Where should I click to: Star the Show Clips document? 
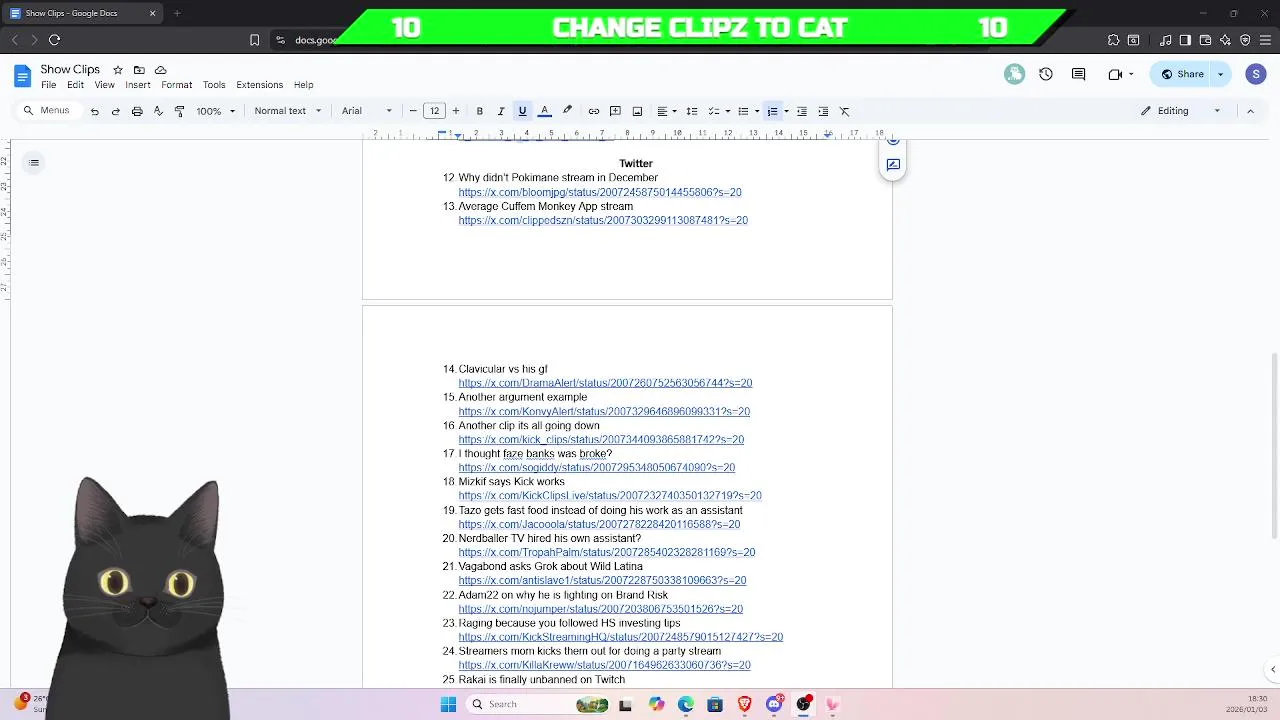coord(118,70)
